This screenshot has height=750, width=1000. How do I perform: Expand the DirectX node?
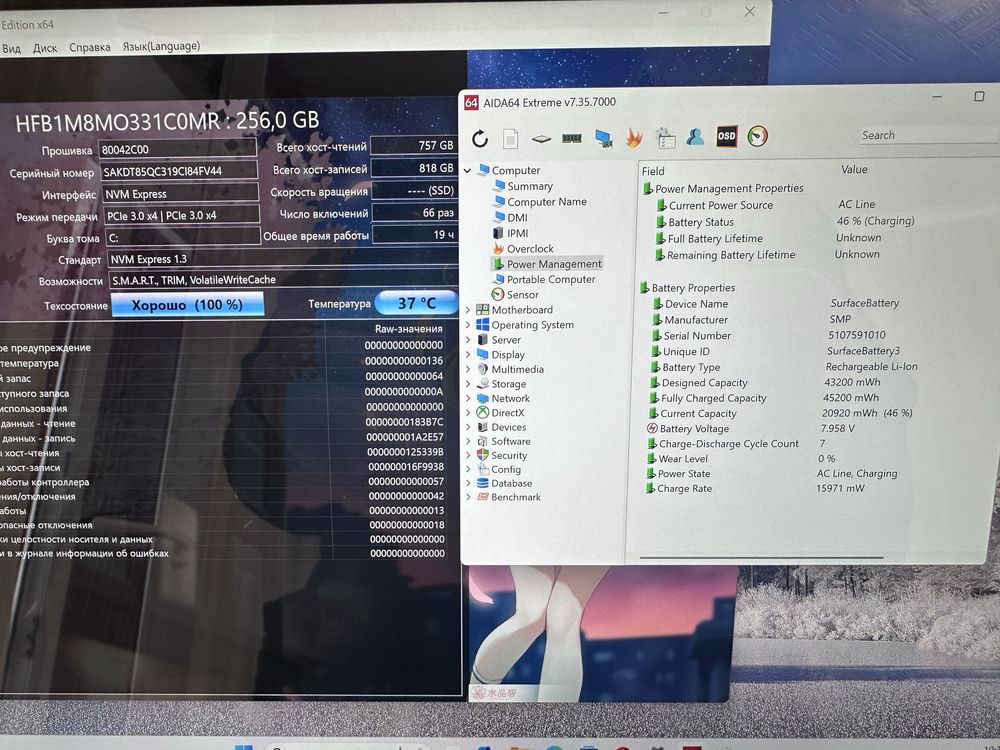[467, 413]
